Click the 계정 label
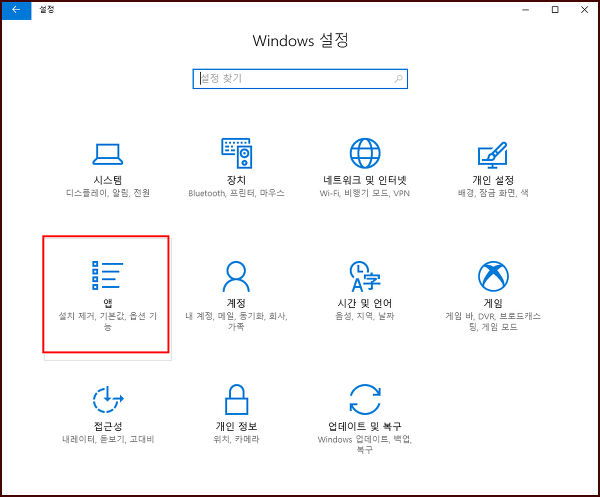 (x=236, y=303)
